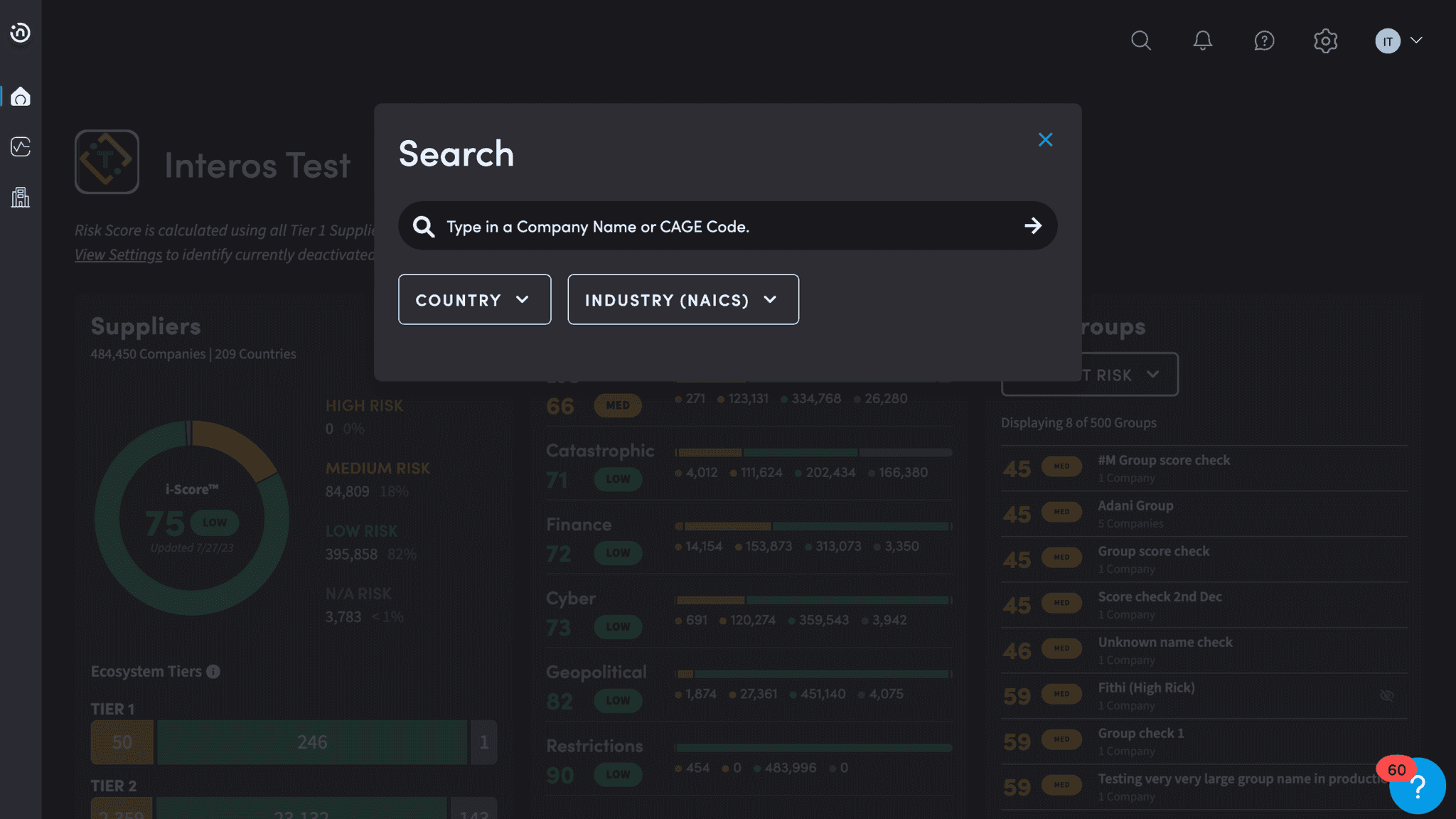Select the LOW RISK legend label
Image resolution: width=1456 pixels, height=819 pixels.
tap(361, 530)
